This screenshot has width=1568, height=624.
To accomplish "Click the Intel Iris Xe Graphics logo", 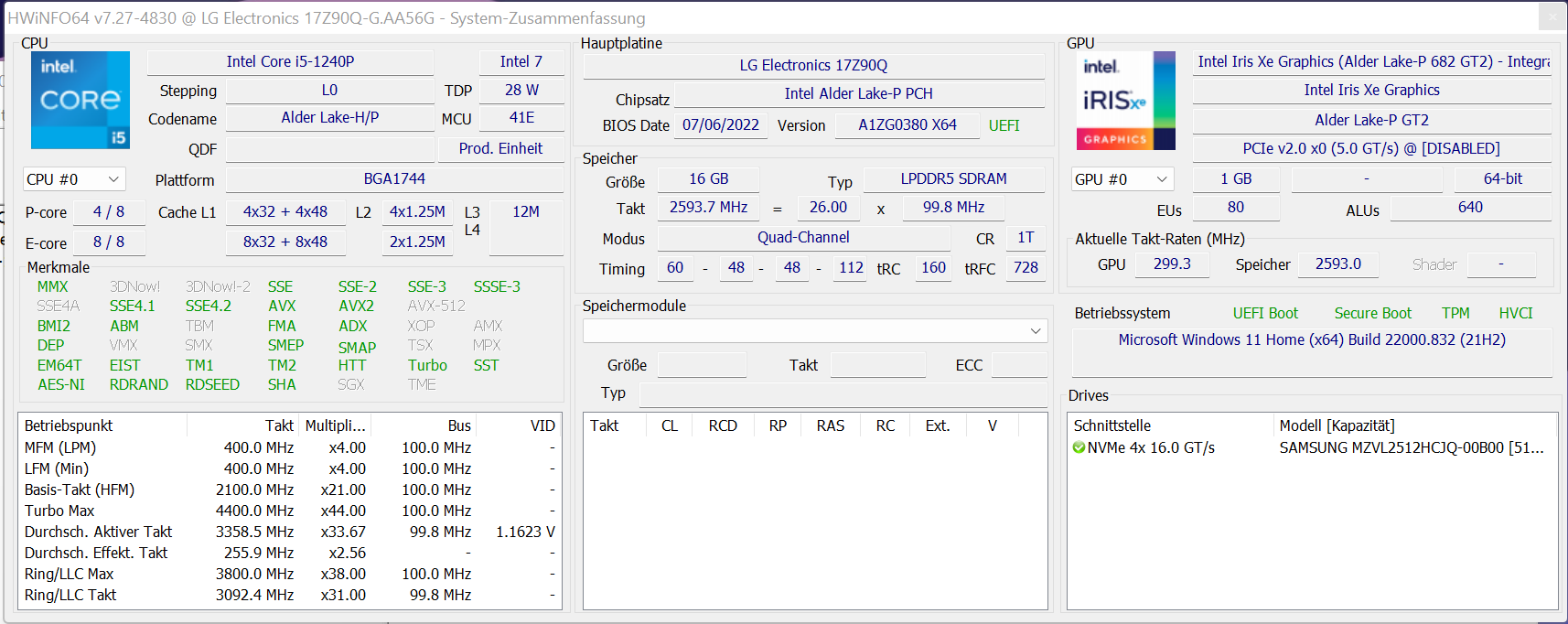I will (1125, 100).
